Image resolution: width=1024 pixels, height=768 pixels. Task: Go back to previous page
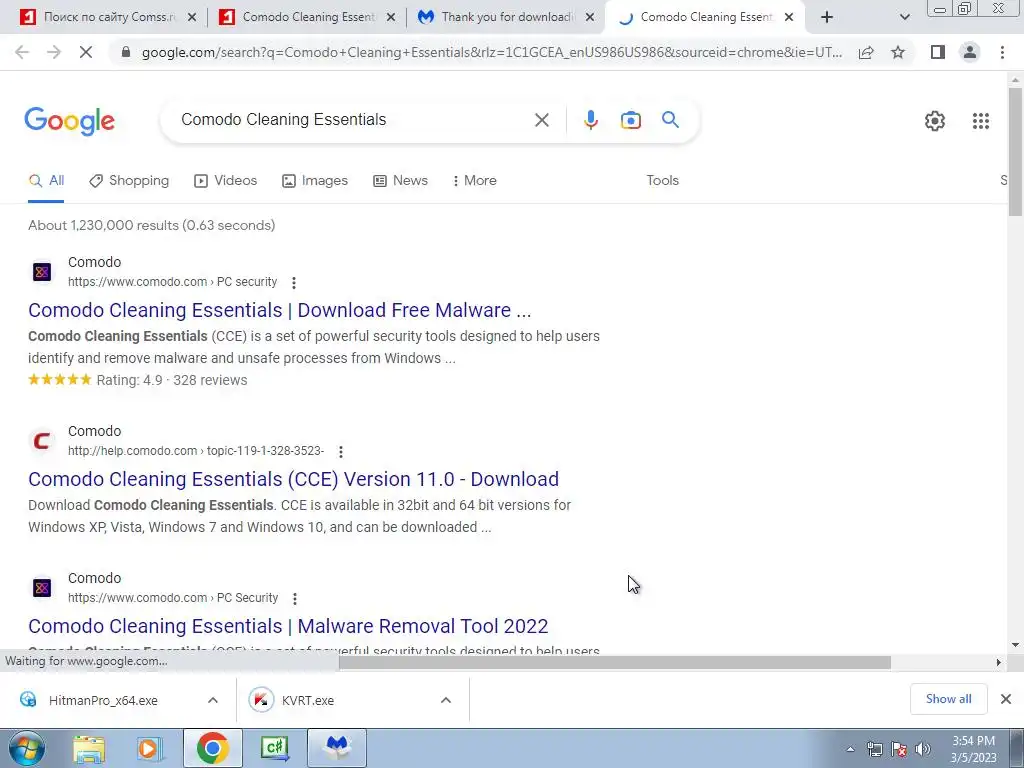[x=22, y=52]
